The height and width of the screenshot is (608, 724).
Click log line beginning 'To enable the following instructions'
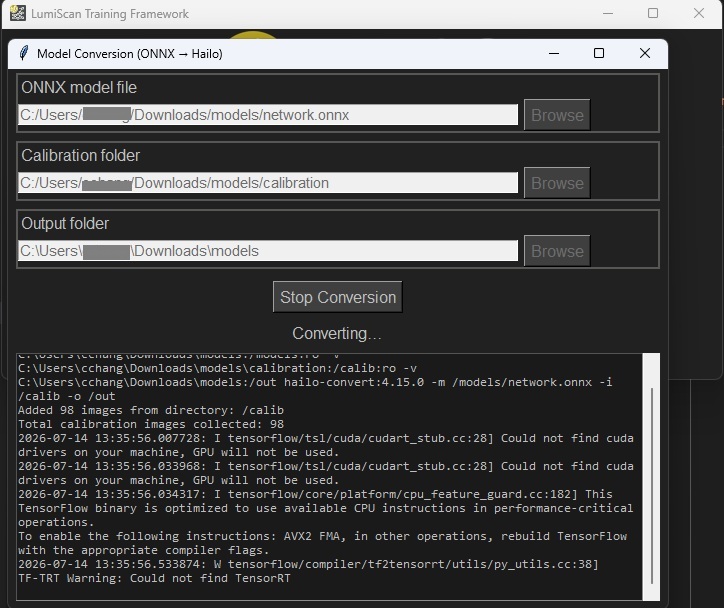point(322,536)
